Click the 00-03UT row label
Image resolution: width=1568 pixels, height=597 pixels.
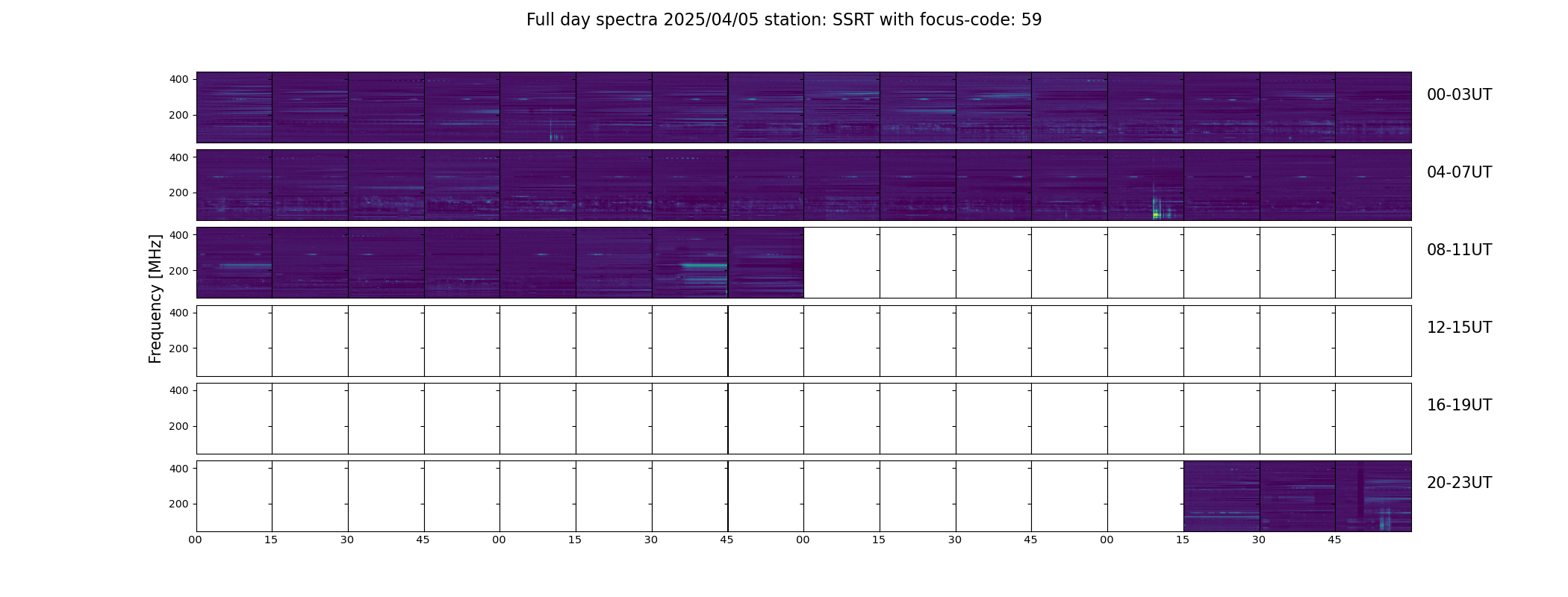click(1459, 95)
